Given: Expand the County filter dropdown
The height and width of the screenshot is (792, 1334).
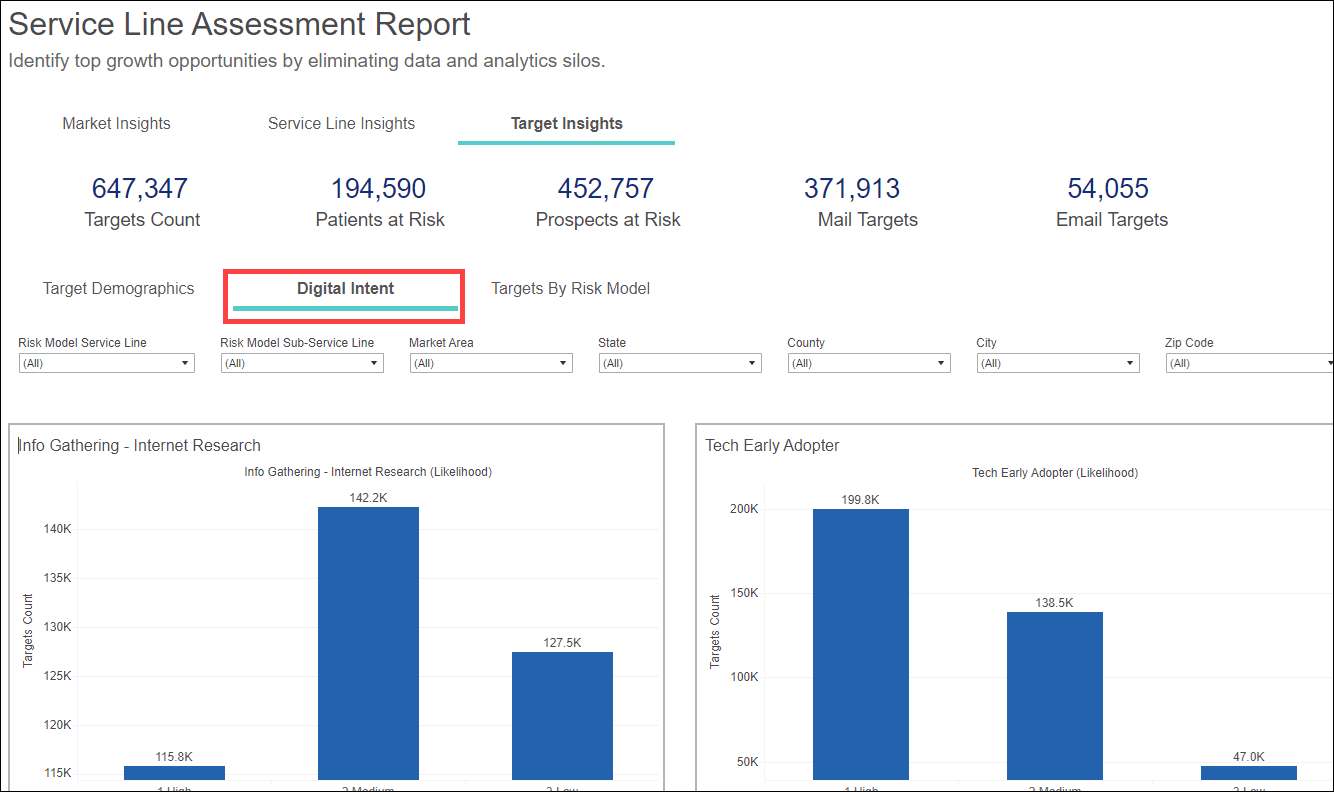Looking at the screenshot, I should point(869,364).
